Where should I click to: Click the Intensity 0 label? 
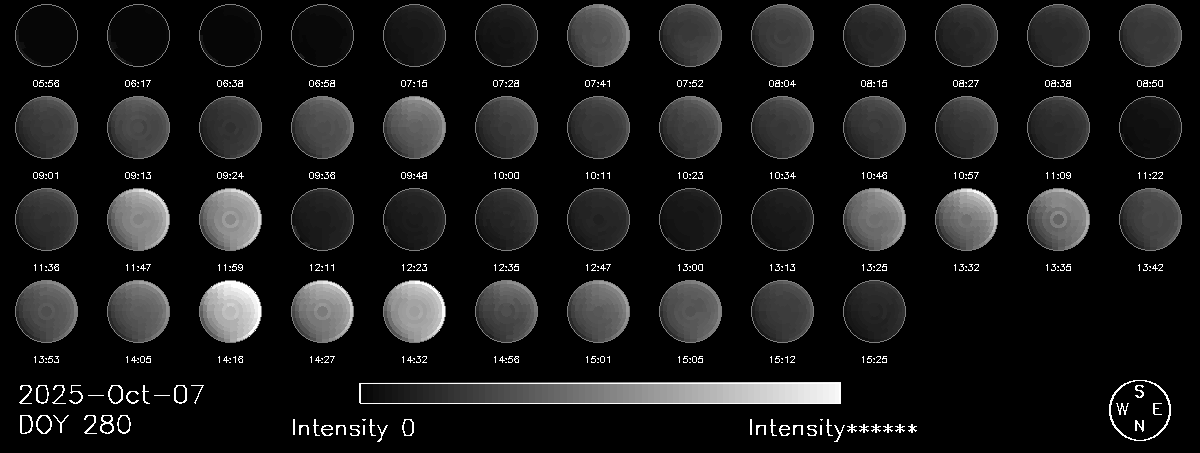(353, 429)
